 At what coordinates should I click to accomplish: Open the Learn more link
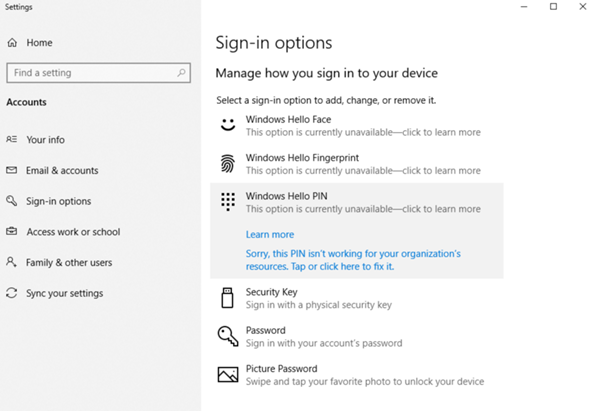click(270, 234)
